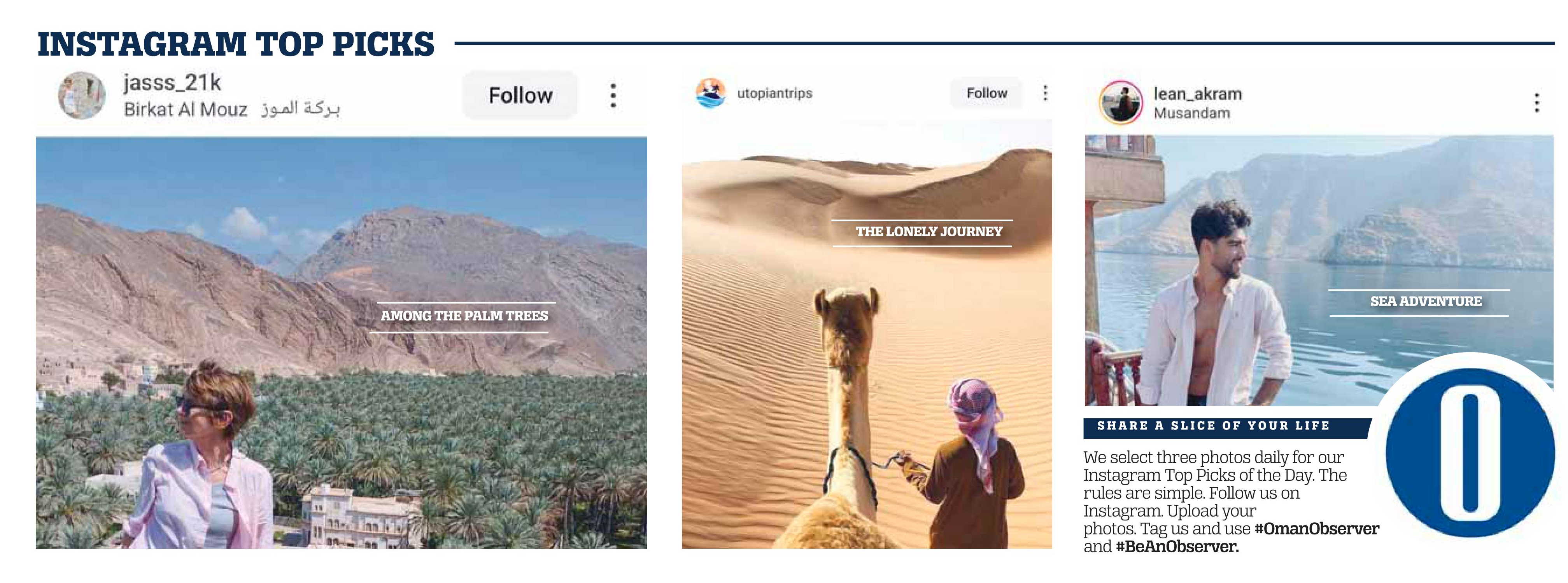The width and height of the screenshot is (1568, 583).
Task: Click the #OmanObserver hashtag
Action: coord(1317,528)
